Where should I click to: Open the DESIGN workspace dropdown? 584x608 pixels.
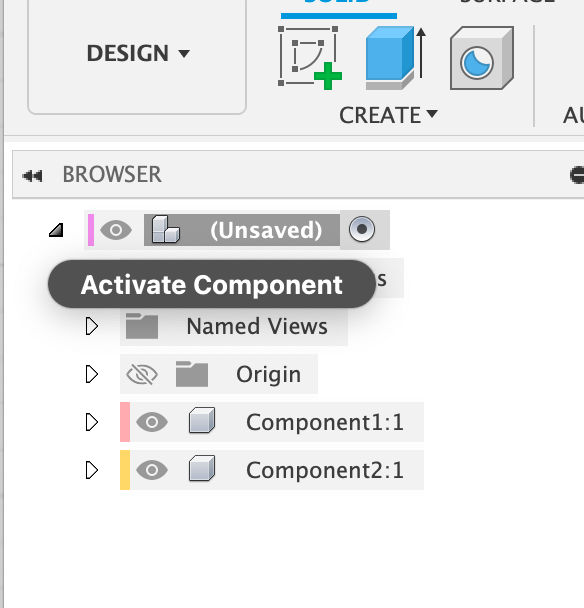pyautogui.click(x=137, y=53)
